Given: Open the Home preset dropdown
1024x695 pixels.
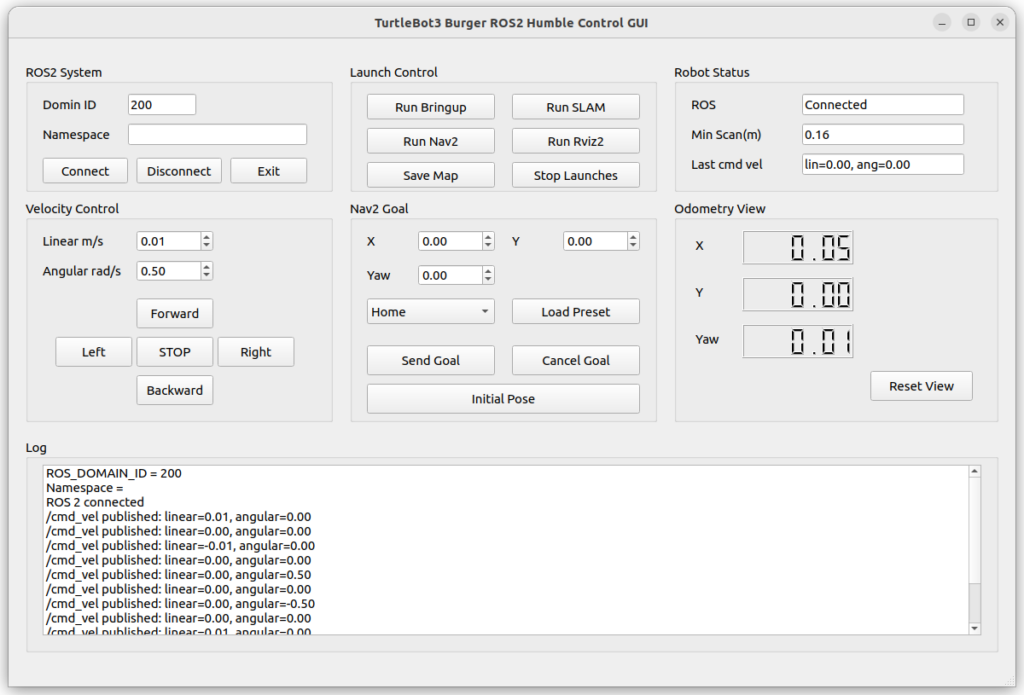Looking at the screenshot, I should (x=430, y=312).
